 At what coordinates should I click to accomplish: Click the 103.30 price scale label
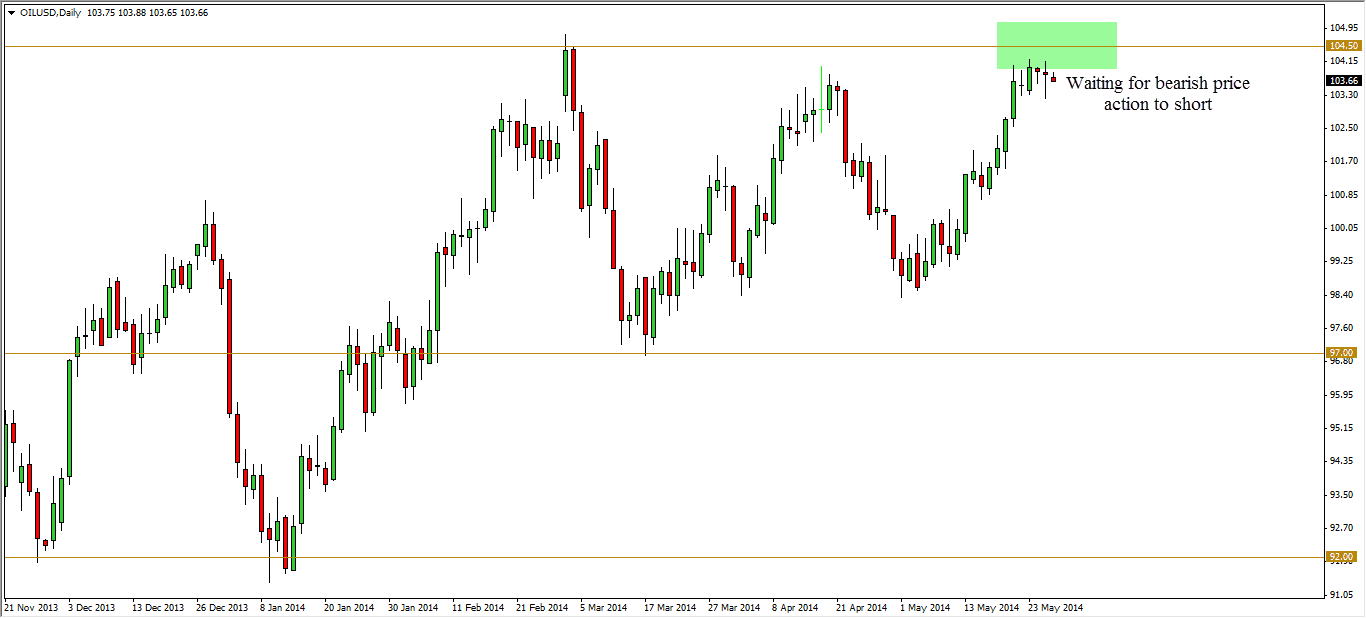[1343, 94]
